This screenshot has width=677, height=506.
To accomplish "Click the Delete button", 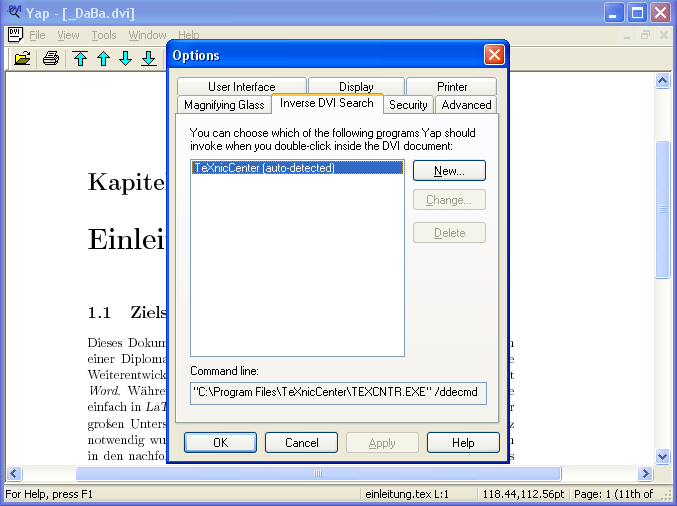I will pyautogui.click(x=449, y=233).
